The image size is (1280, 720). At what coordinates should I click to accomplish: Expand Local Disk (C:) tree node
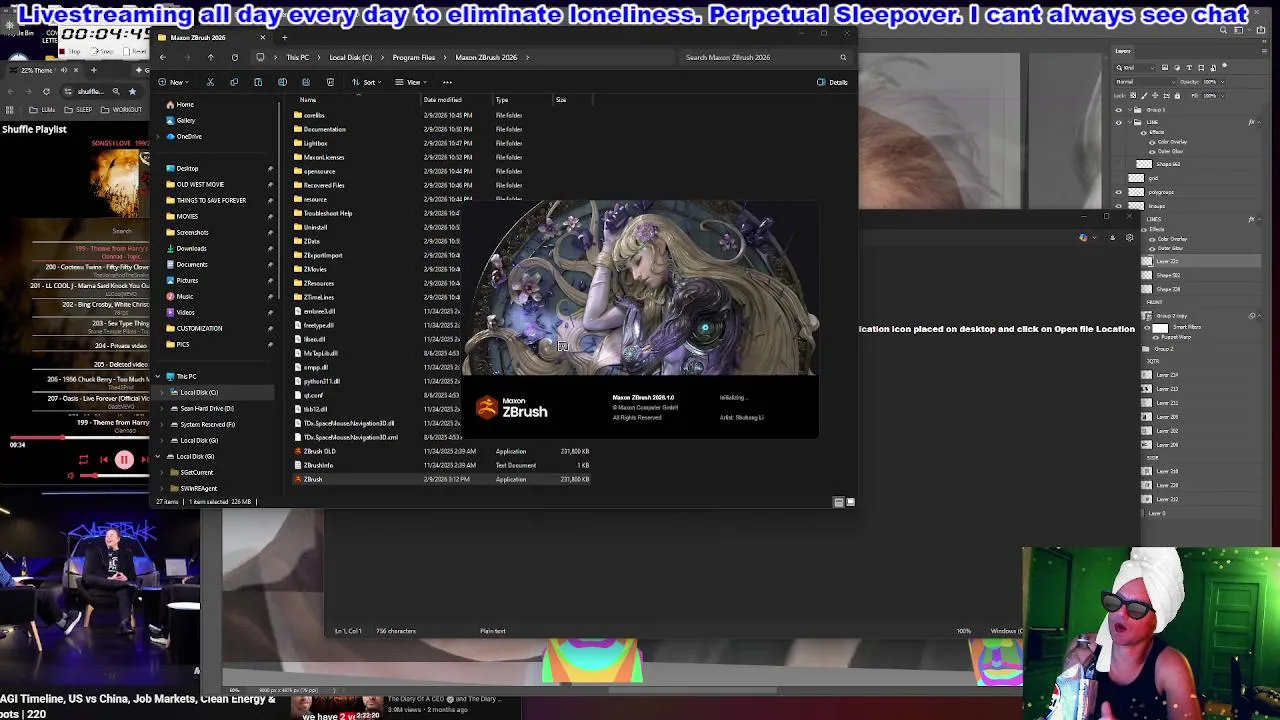(162, 392)
